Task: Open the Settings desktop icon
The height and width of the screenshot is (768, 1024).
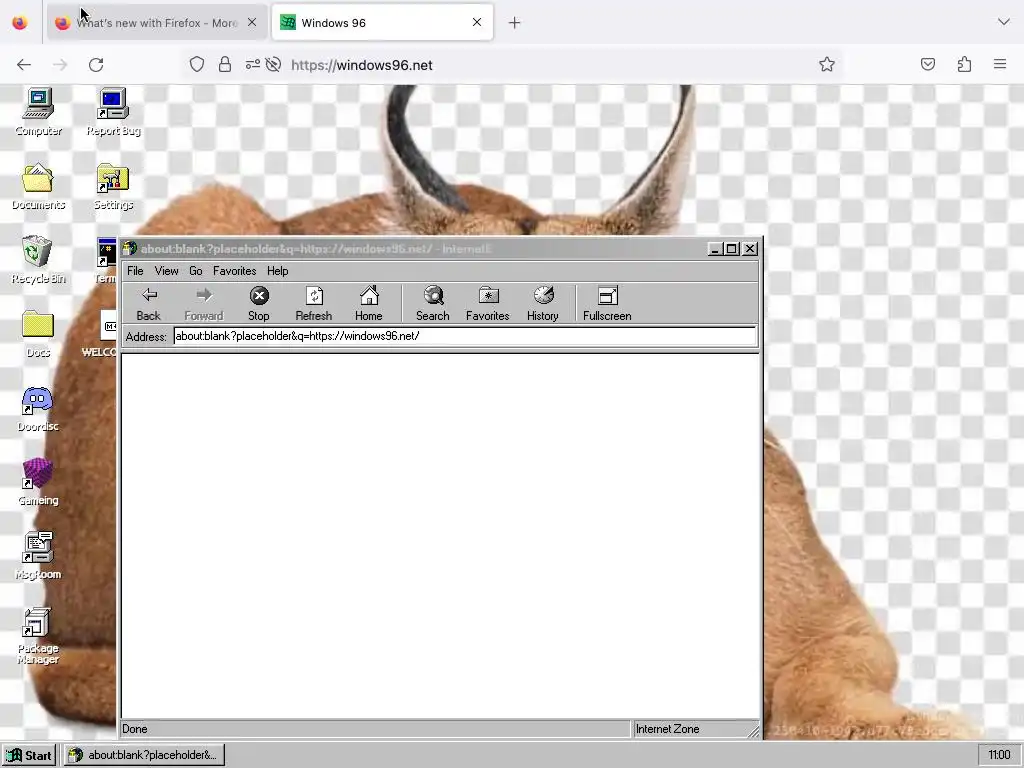Action: [113, 186]
